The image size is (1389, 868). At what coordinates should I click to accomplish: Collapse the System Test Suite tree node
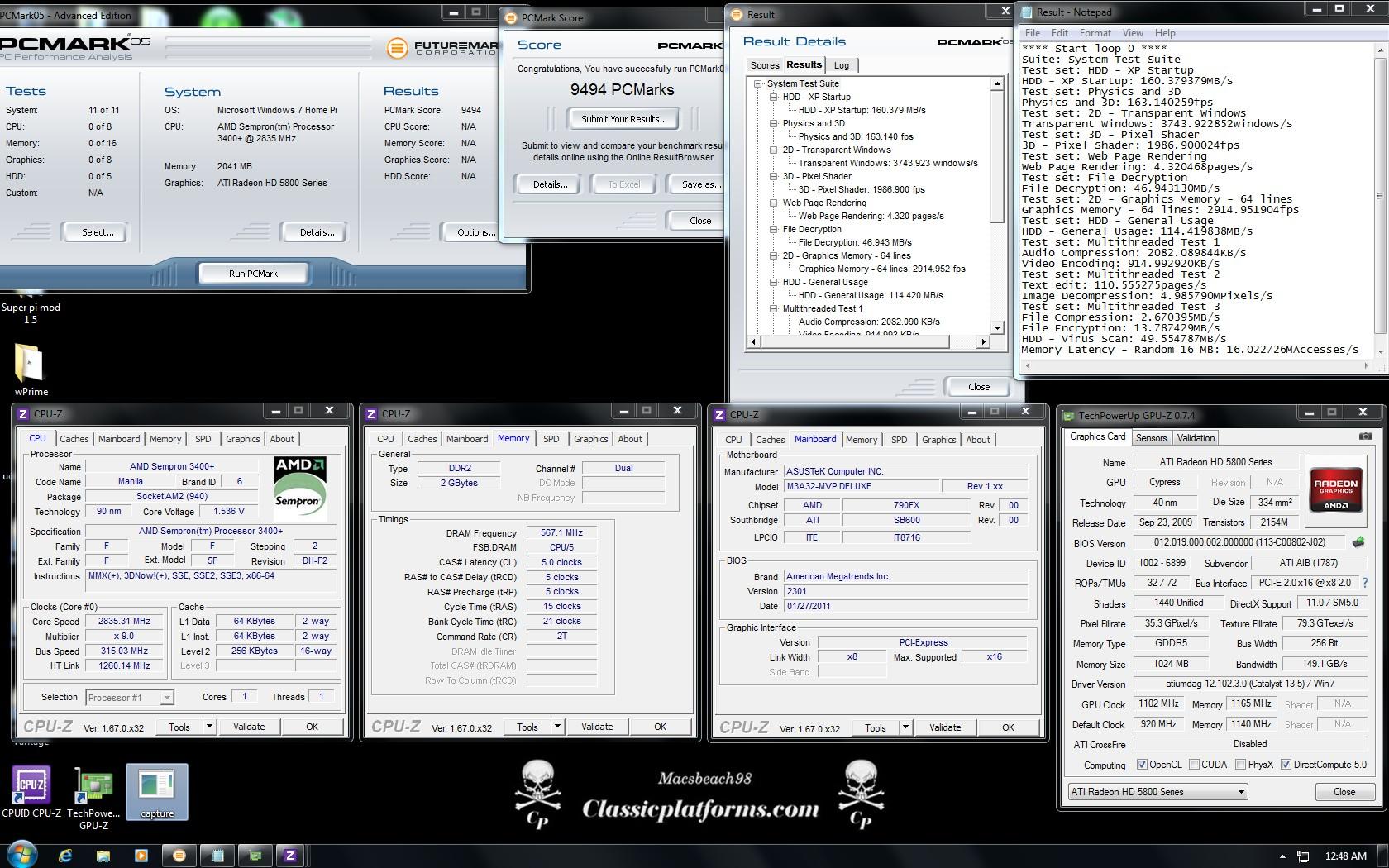(758, 83)
